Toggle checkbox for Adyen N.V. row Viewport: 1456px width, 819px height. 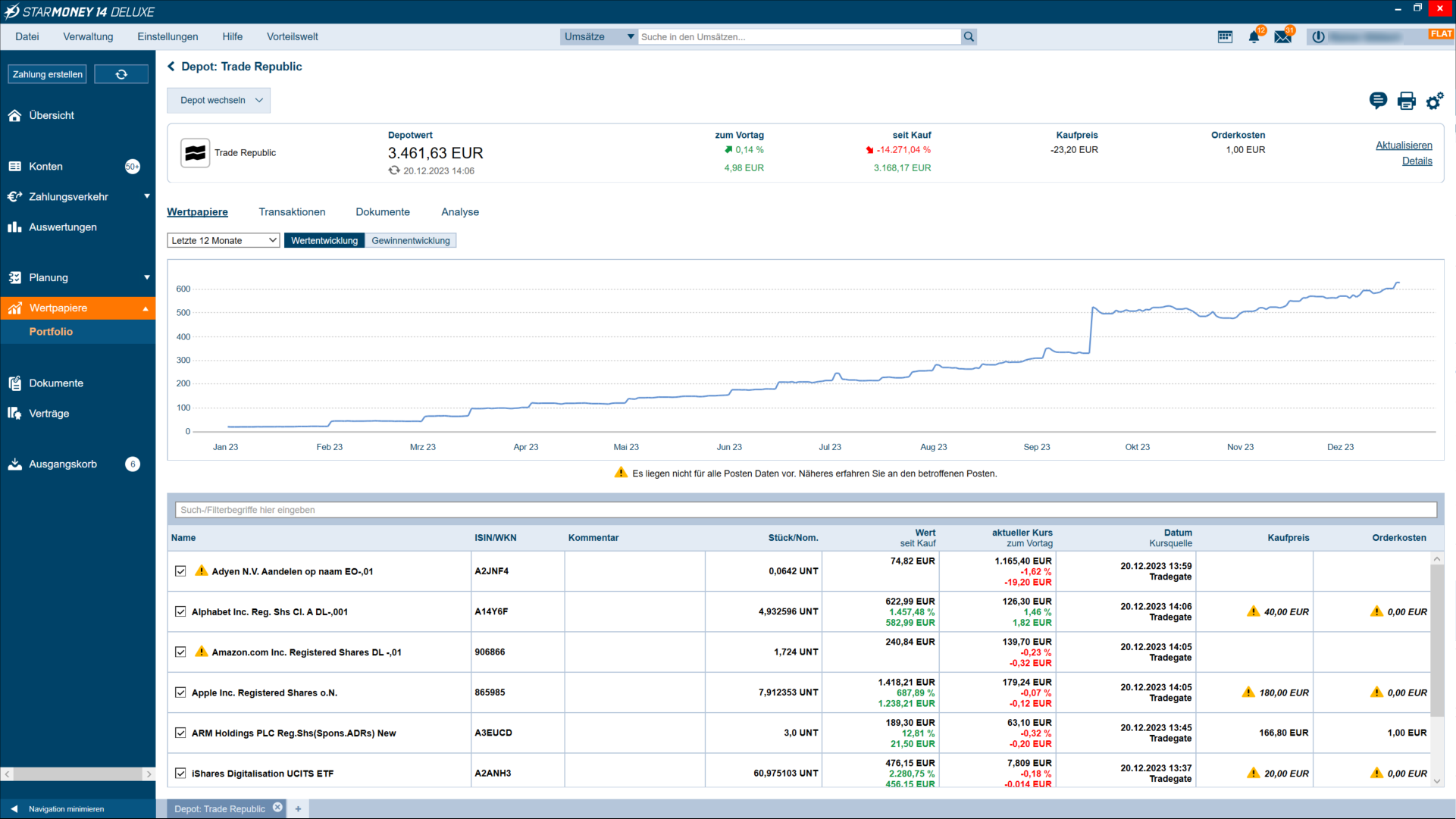tap(180, 571)
